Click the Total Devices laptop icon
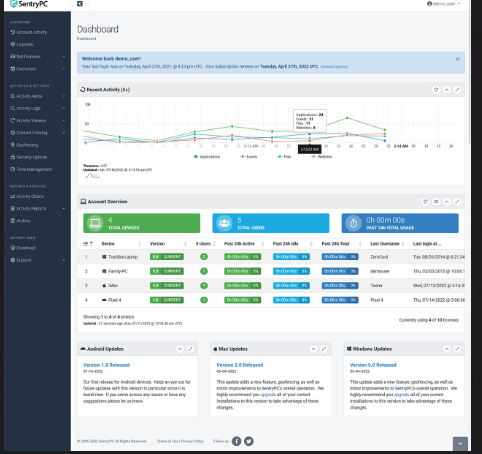The image size is (482, 454). pyautogui.click(x=95, y=223)
